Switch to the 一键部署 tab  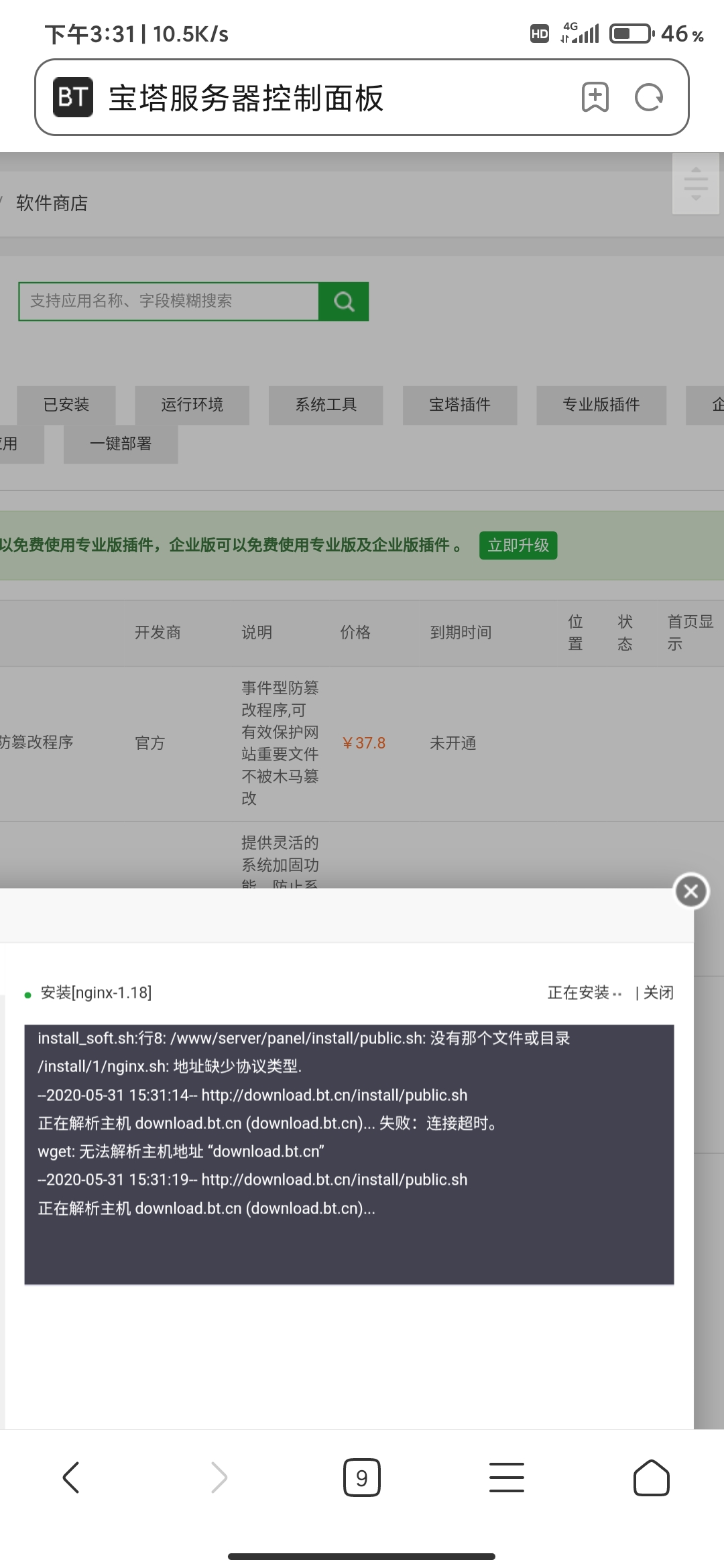121,444
